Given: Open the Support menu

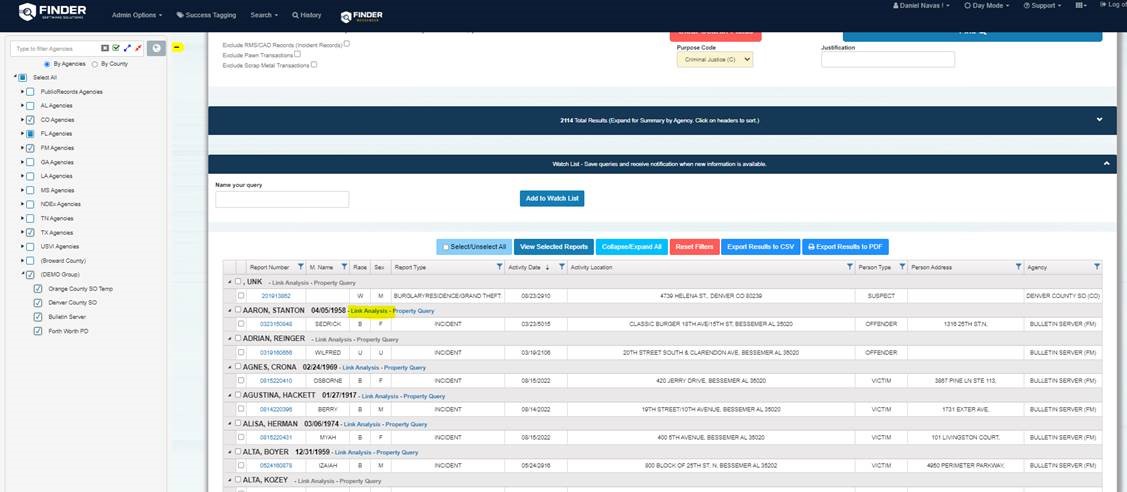Looking at the screenshot, I should pyautogui.click(x=1044, y=5).
